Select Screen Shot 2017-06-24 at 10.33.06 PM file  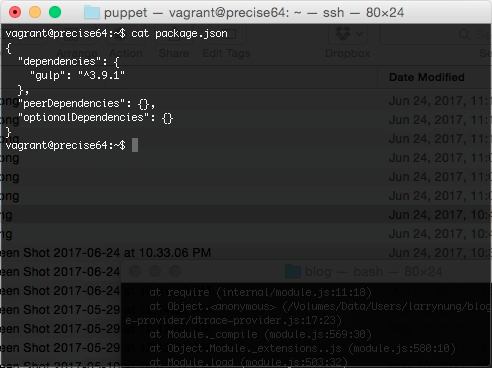click(105, 253)
